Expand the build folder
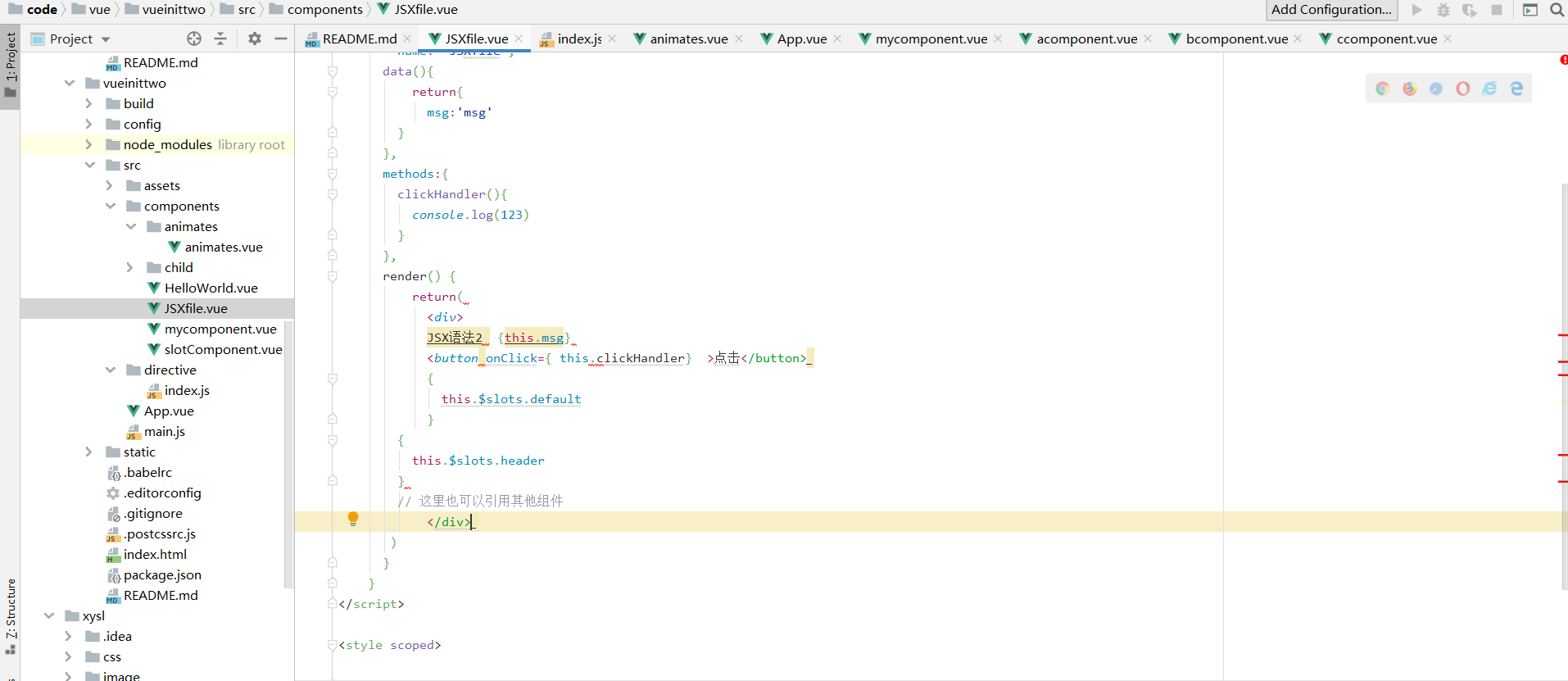 (x=88, y=103)
